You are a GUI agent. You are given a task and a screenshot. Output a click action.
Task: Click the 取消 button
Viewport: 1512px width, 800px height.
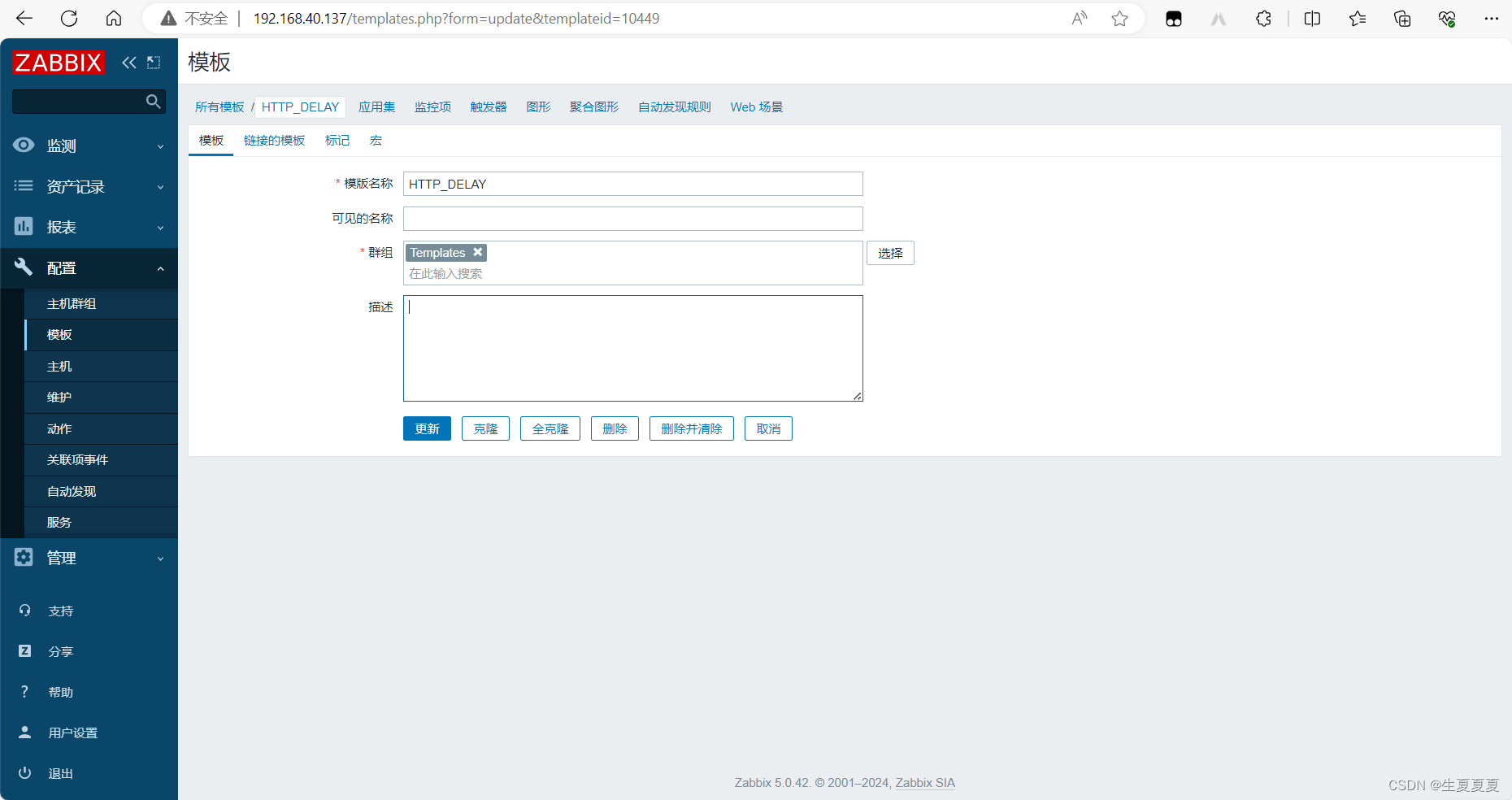tap(768, 428)
